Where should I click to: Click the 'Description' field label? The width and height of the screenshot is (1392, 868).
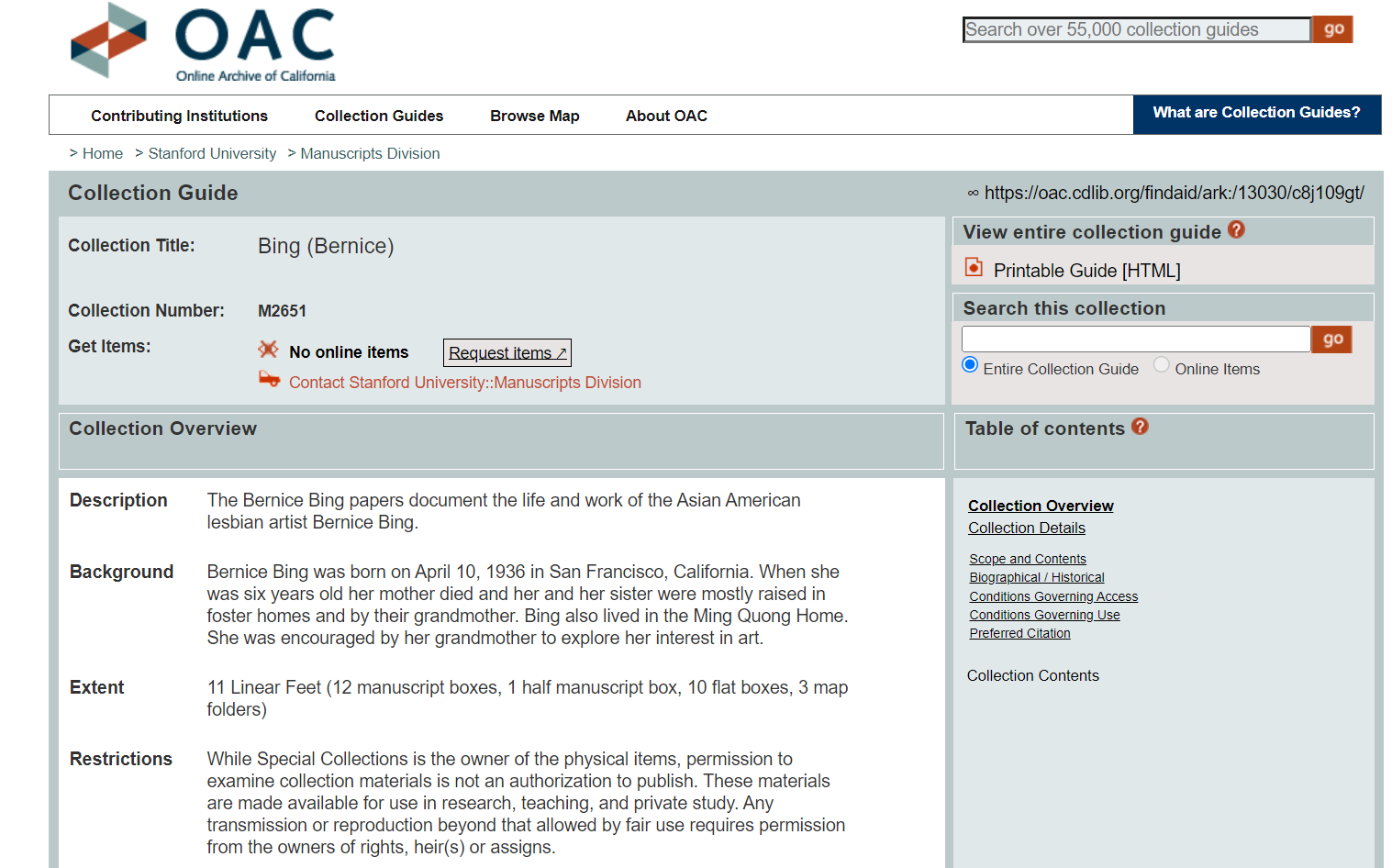tap(118, 500)
